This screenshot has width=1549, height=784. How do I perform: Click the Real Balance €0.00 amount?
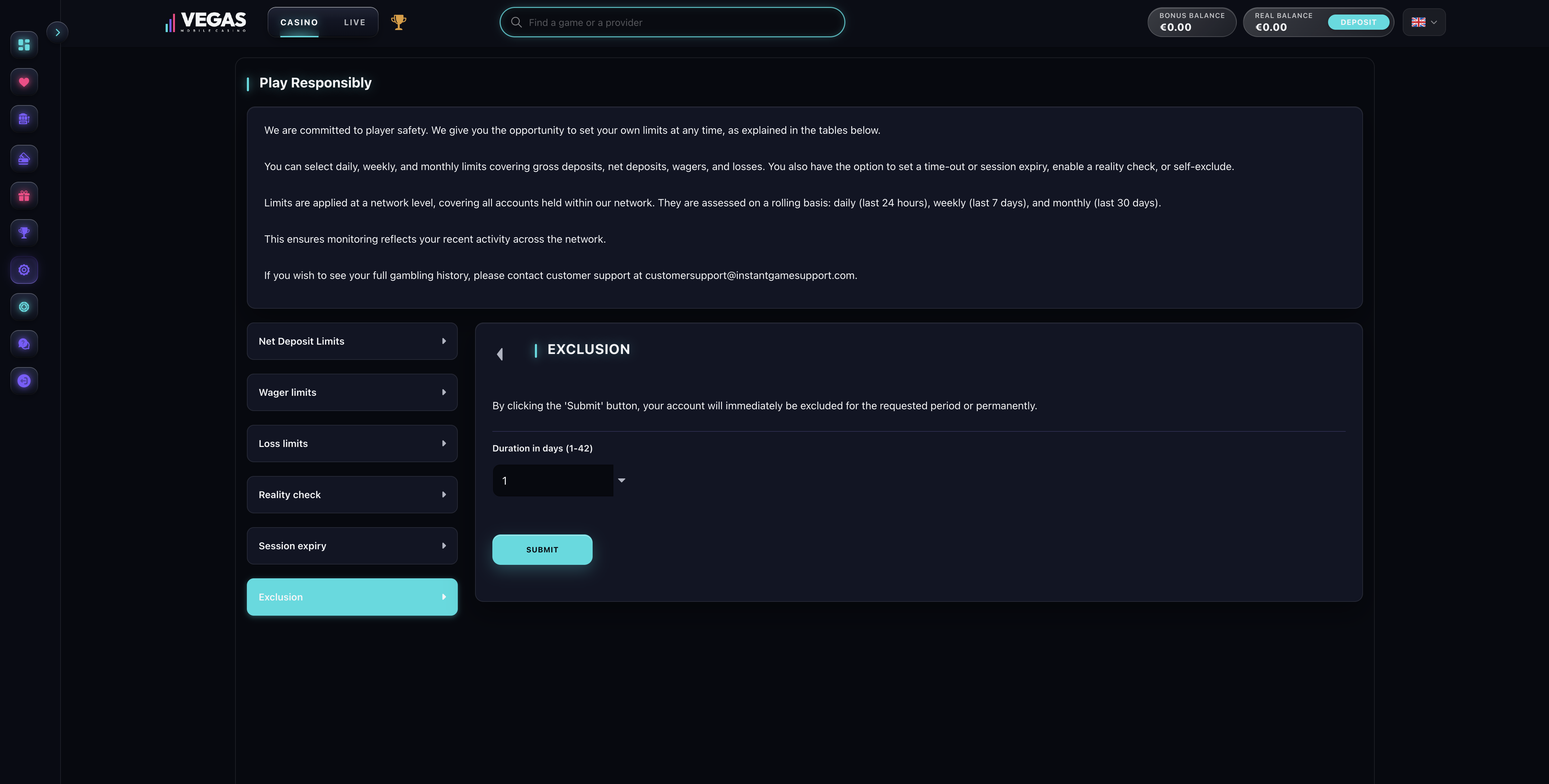(x=1271, y=28)
